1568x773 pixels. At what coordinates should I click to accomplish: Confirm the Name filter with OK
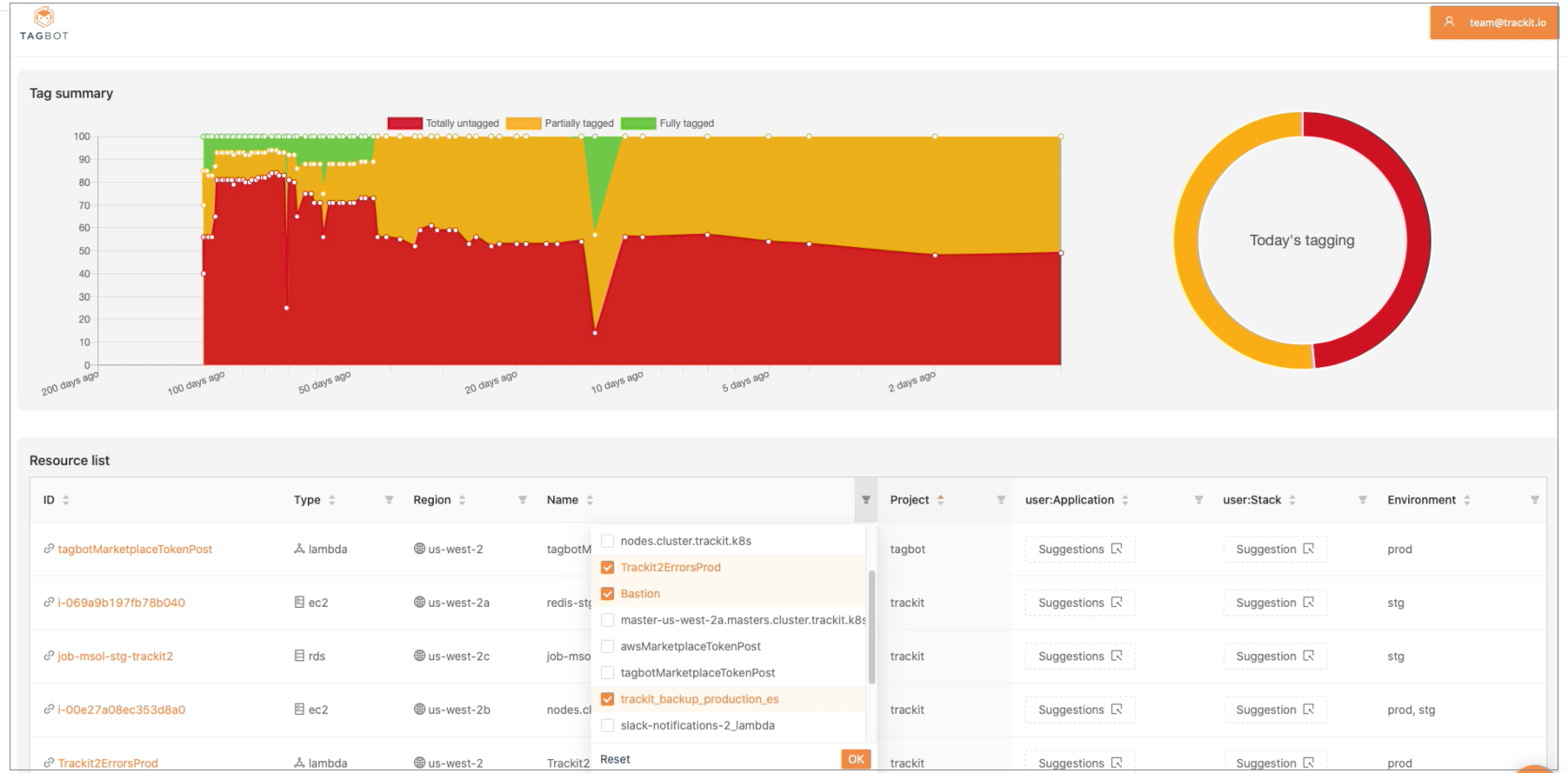click(856, 759)
